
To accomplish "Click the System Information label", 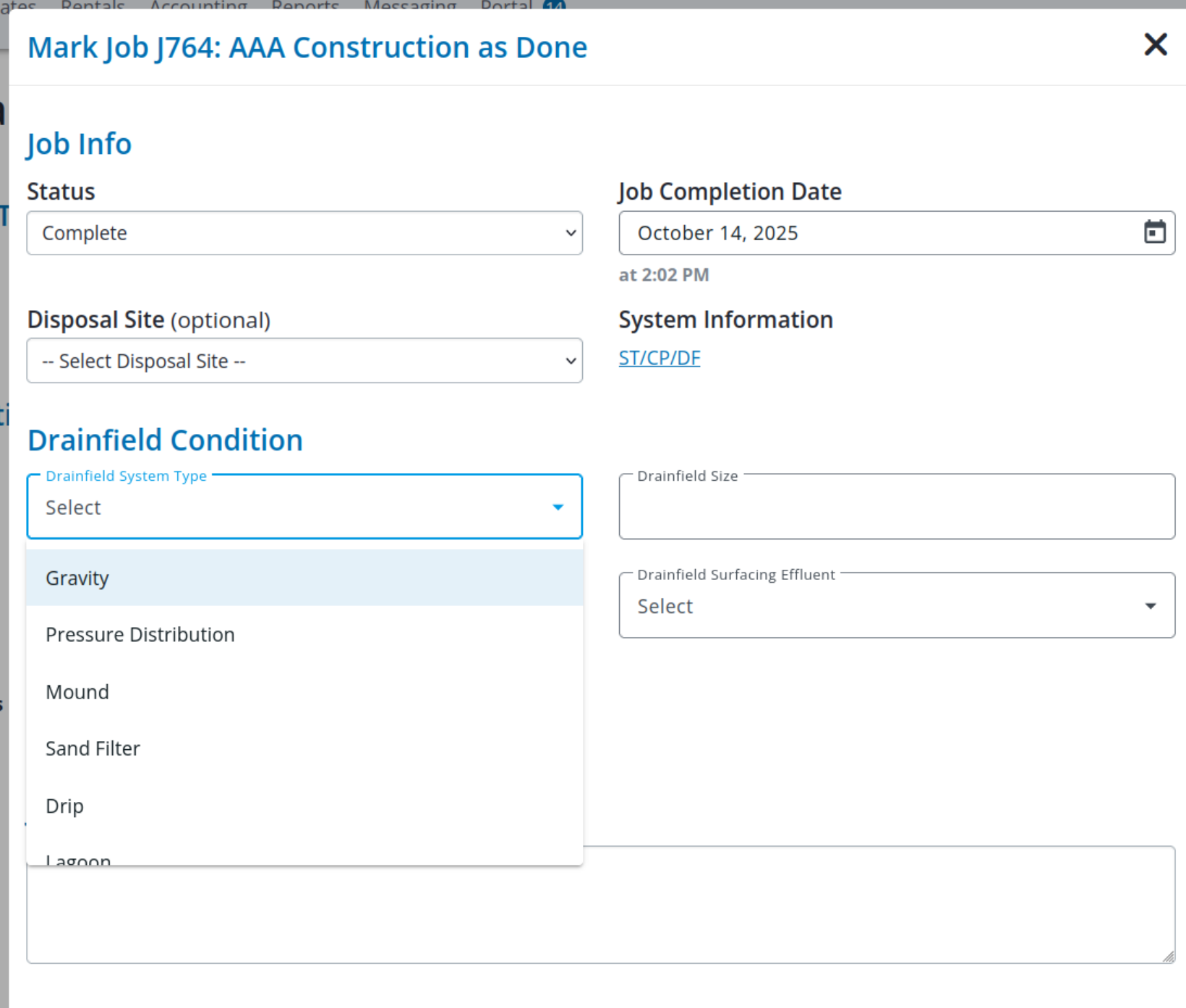I will 726,320.
